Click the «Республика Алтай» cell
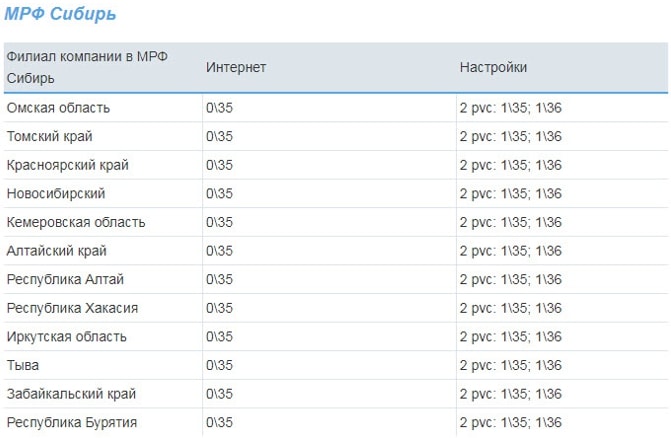 [65, 279]
